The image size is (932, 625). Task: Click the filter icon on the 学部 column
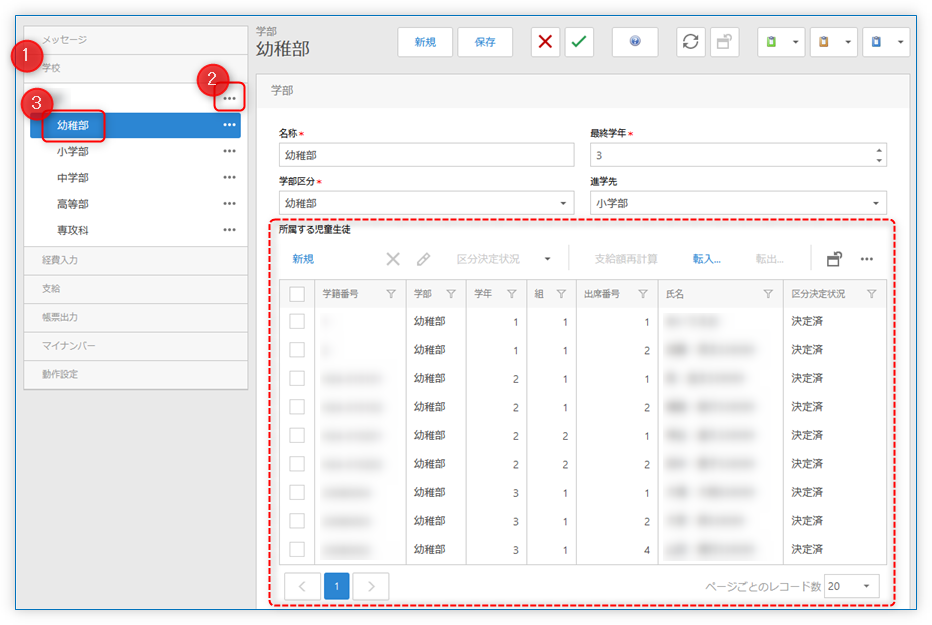tap(451, 293)
